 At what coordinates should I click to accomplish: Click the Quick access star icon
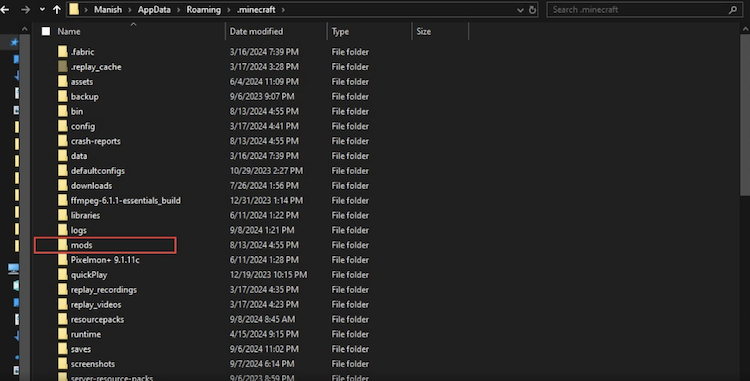pyautogui.click(x=14, y=42)
